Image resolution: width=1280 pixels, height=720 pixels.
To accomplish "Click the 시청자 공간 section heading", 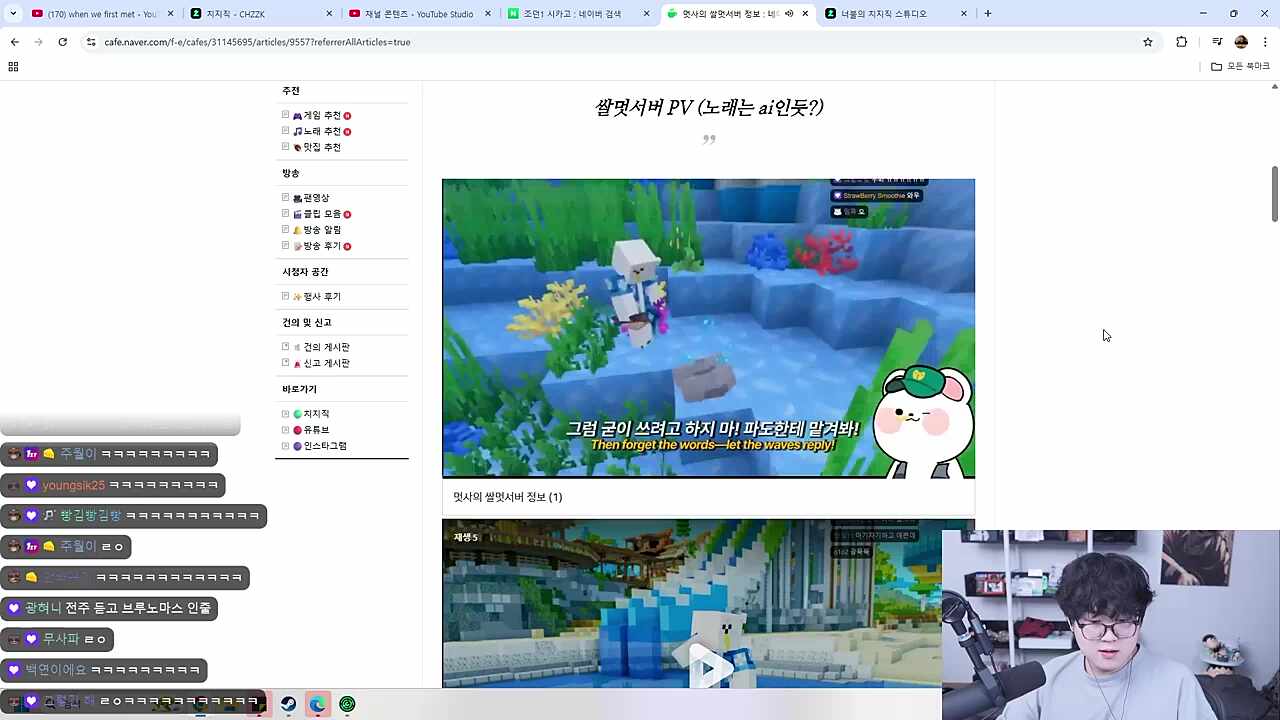I will (305, 272).
